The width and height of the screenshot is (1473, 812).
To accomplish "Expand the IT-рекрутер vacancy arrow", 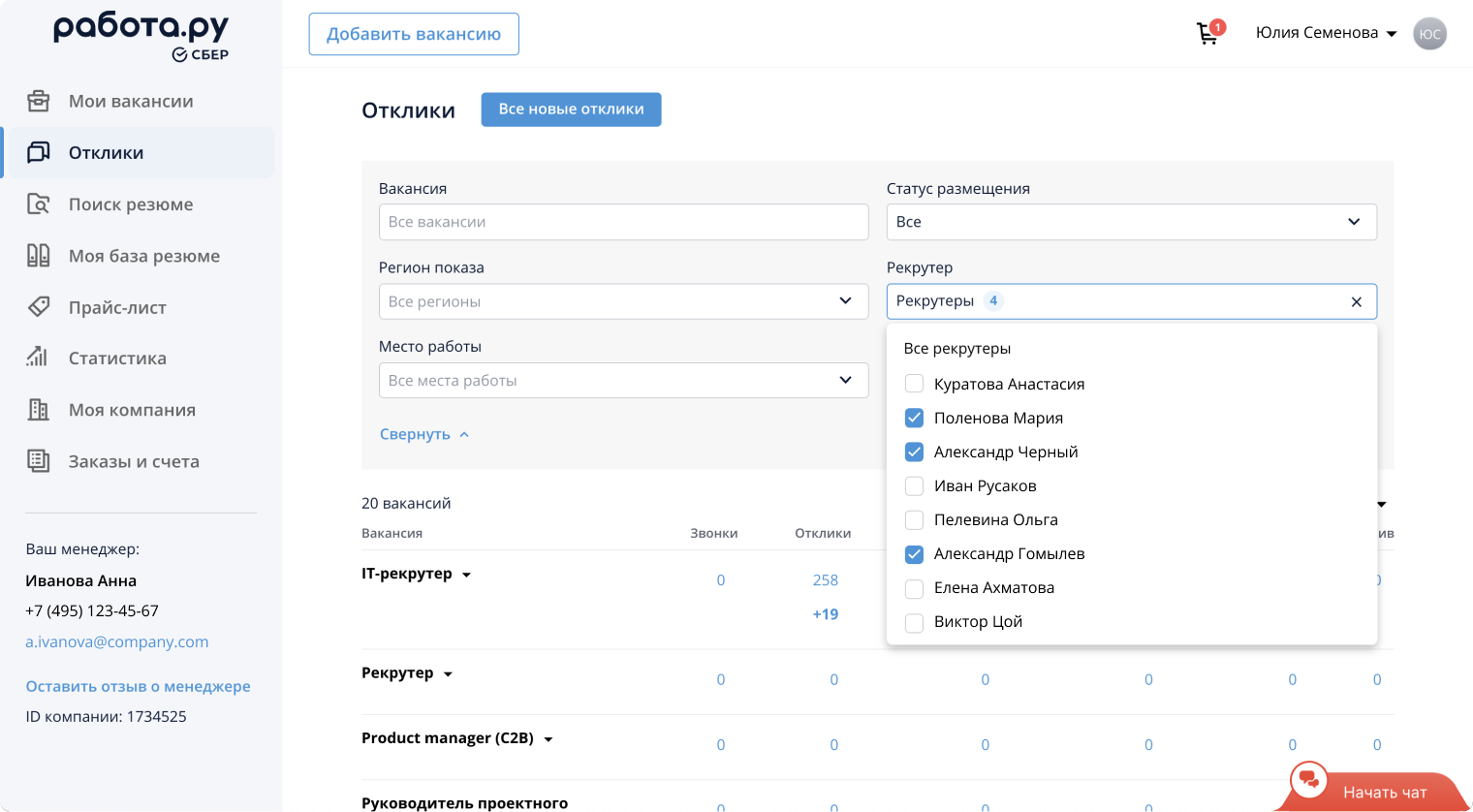I will 467,575.
